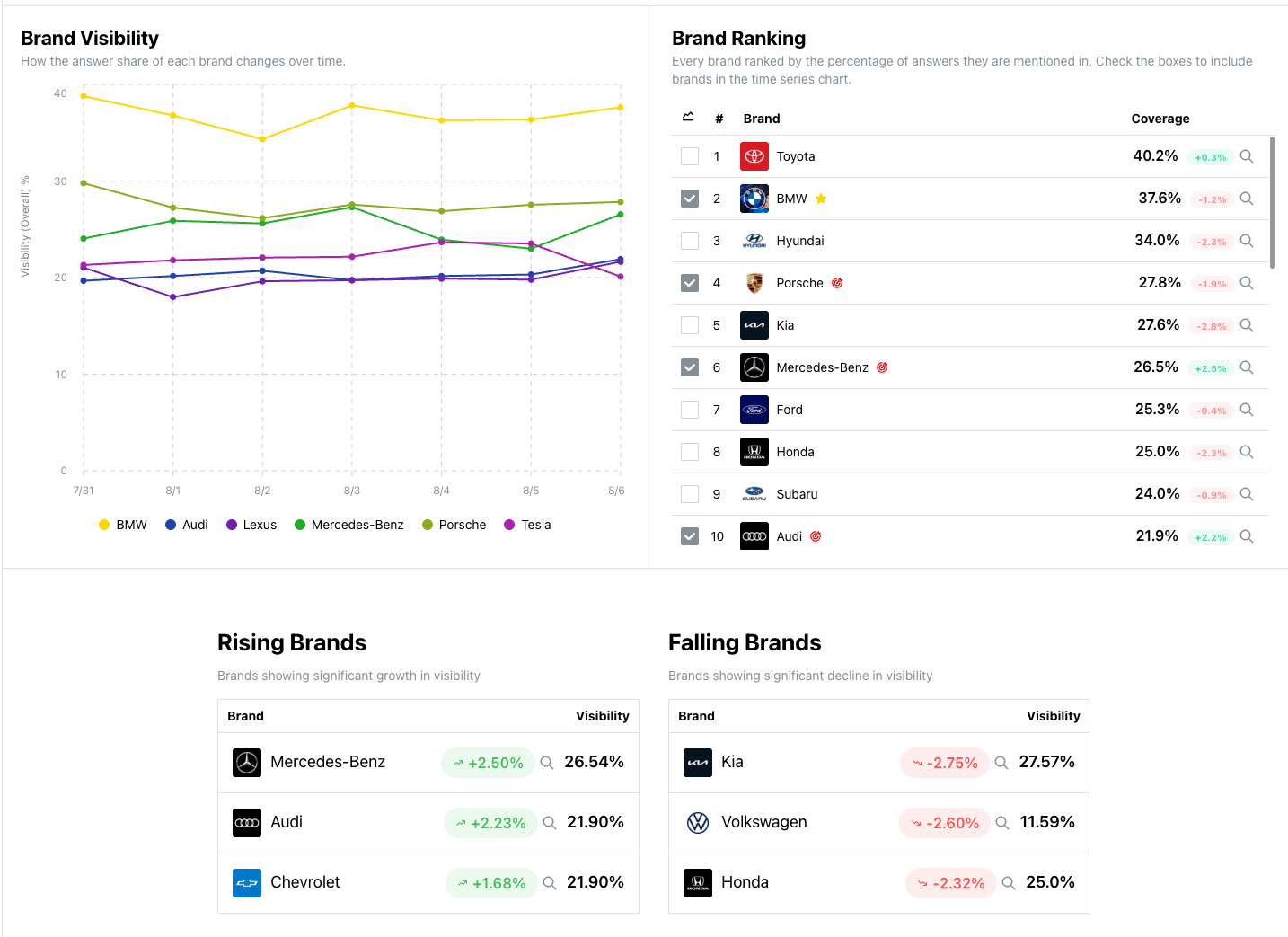Click the Chevrolet brand name in Rising Brands
Screen dimensions: 1288x937
(305, 882)
